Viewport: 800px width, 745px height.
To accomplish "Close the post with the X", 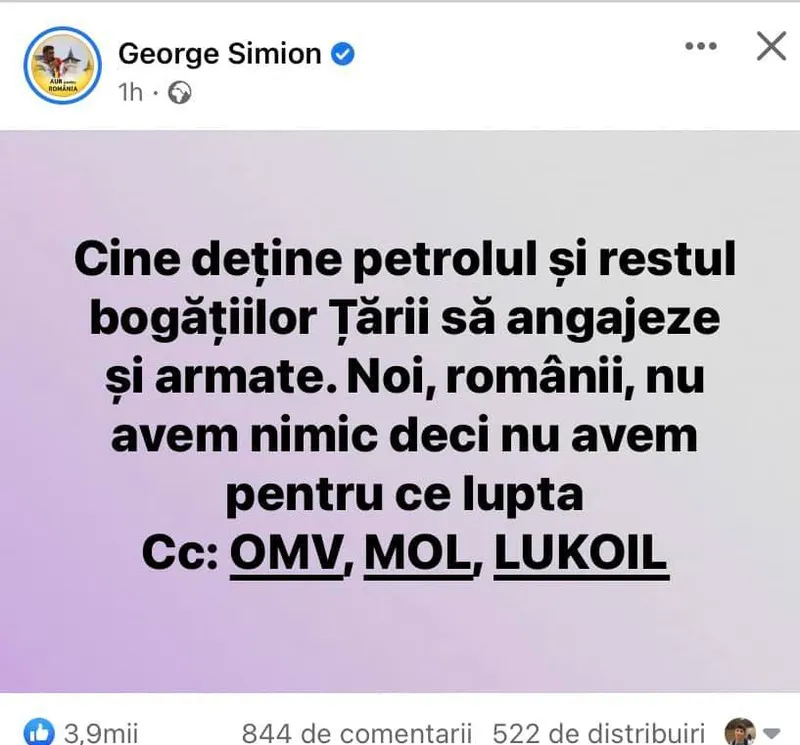I will pyautogui.click(x=771, y=46).
